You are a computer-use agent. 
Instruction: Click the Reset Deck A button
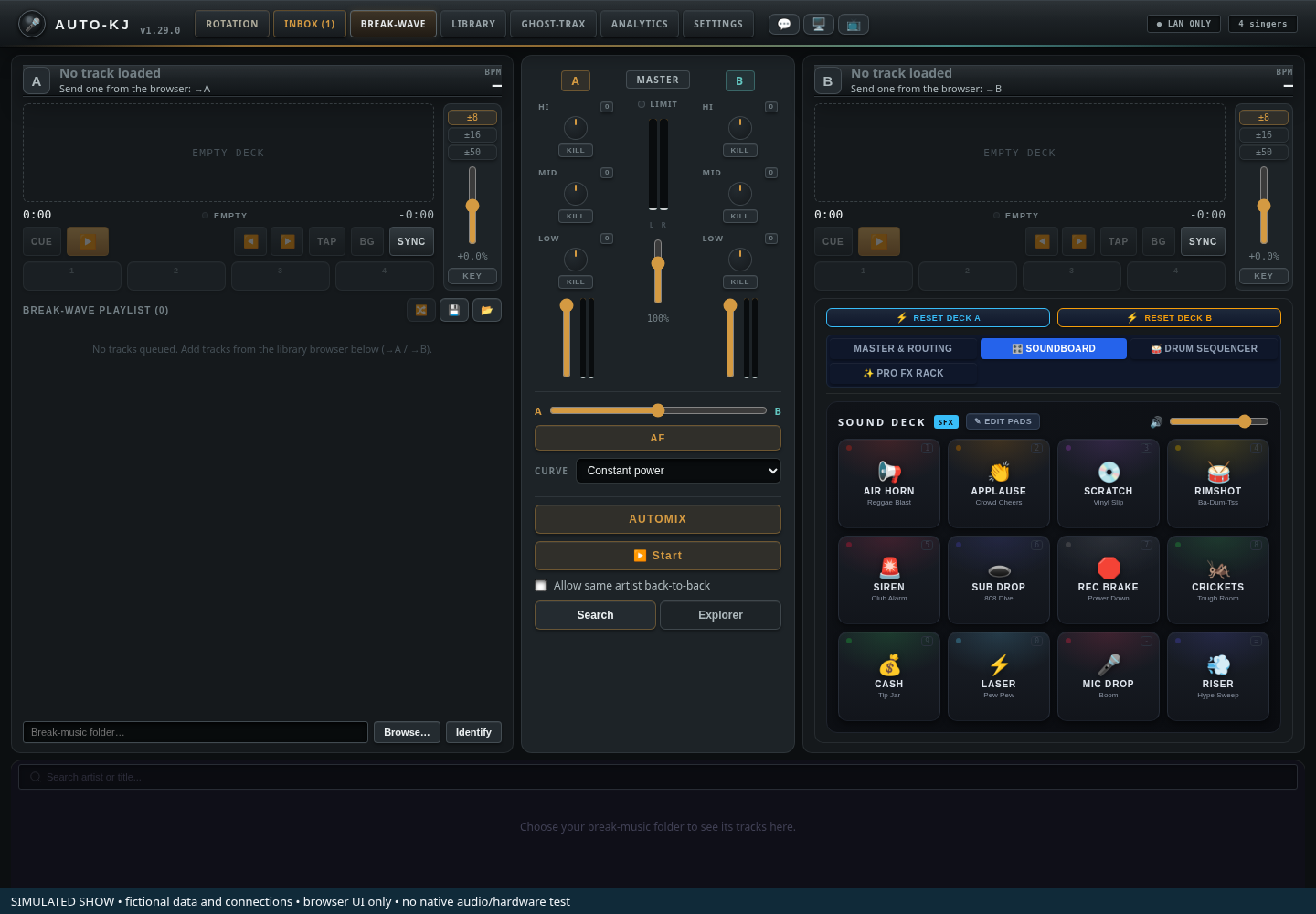(938, 317)
